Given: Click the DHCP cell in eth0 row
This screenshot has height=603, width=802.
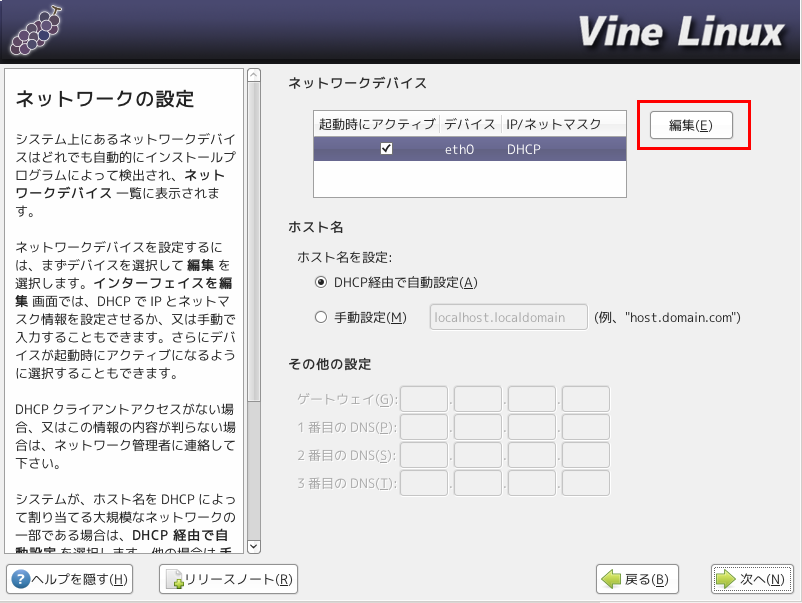Looking at the screenshot, I should pos(524,149).
